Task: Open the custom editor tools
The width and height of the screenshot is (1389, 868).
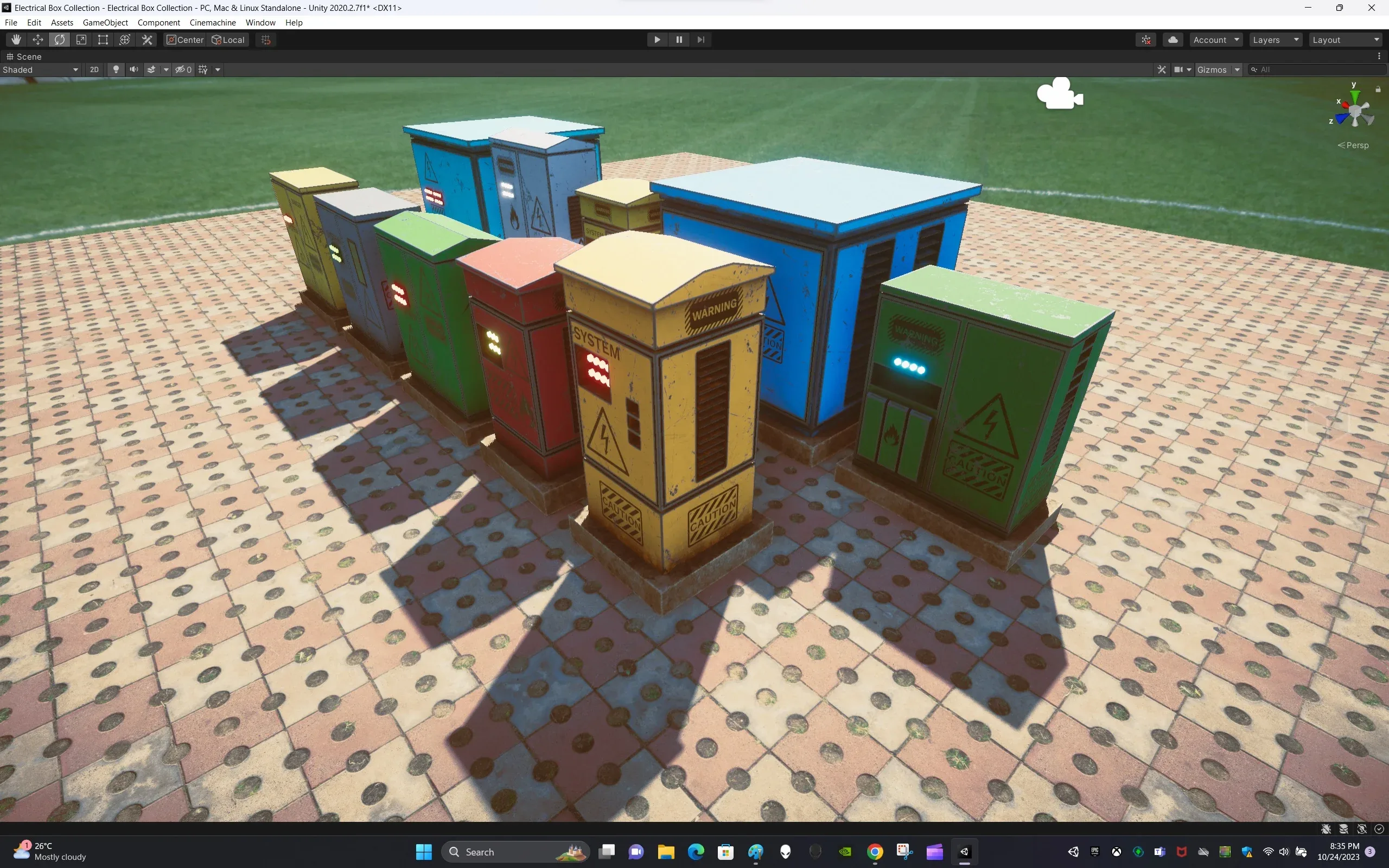Action: (148, 40)
